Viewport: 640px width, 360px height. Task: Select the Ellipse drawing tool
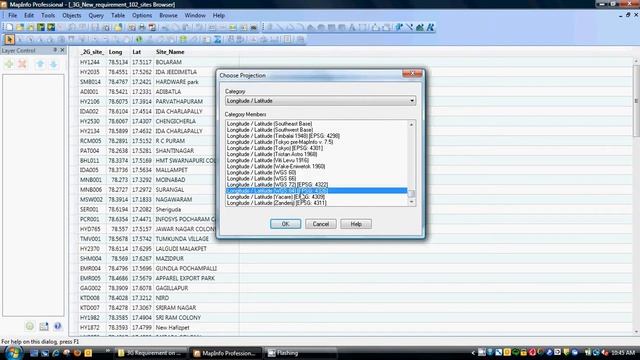click(321, 27)
